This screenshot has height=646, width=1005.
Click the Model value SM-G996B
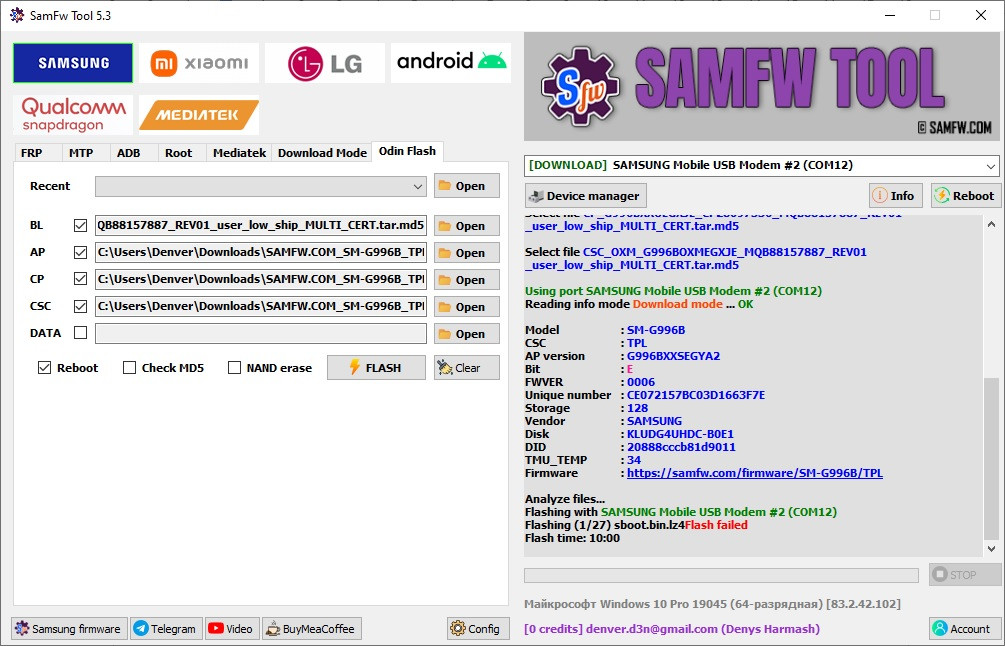[x=656, y=330]
